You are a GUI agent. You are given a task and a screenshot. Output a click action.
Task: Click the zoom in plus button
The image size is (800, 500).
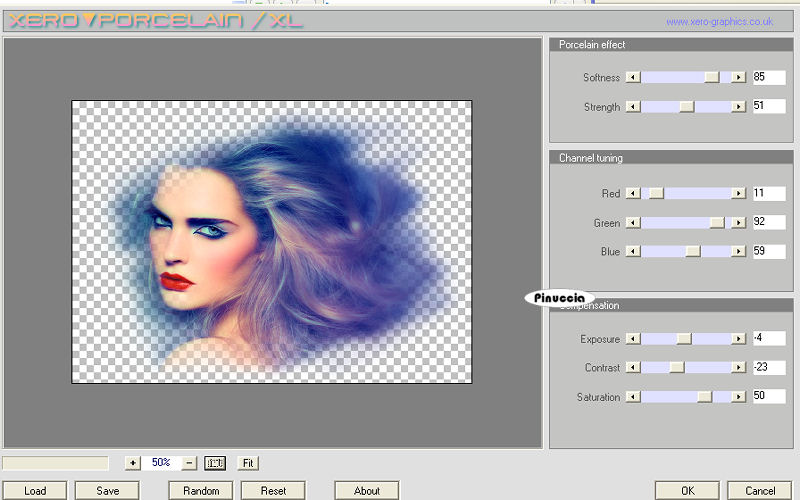pyautogui.click(x=132, y=463)
